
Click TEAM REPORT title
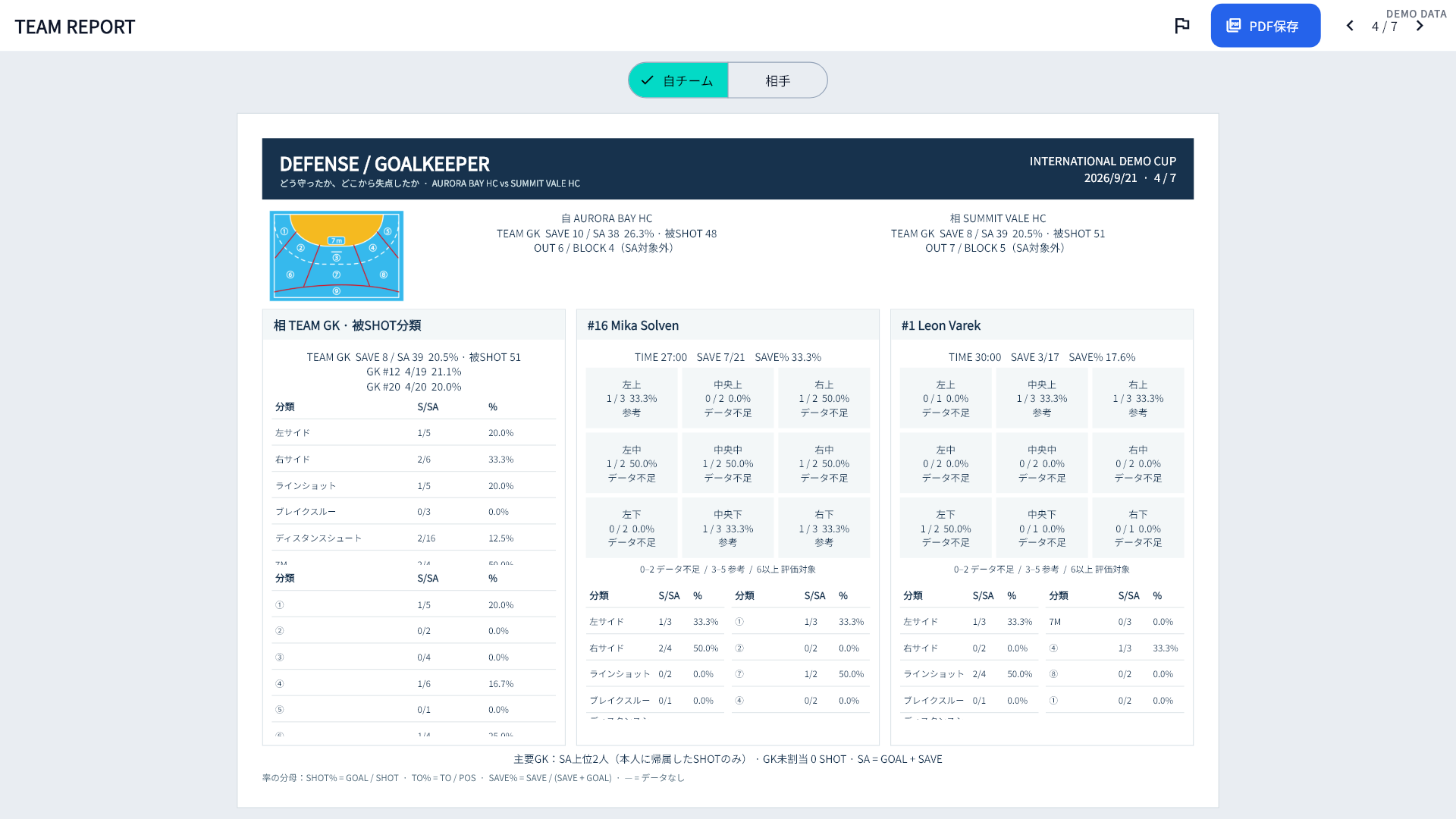pyautogui.click(x=74, y=27)
